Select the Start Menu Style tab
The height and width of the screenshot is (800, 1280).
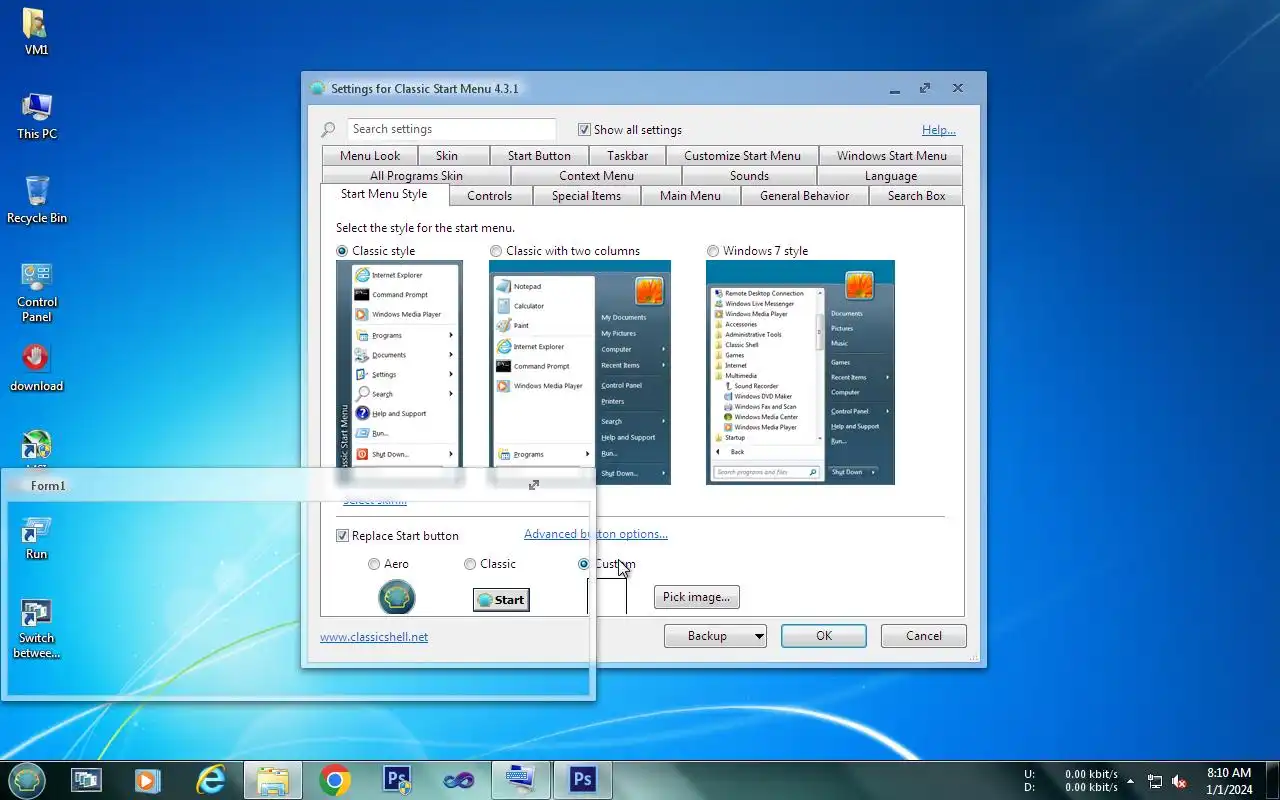(384, 194)
